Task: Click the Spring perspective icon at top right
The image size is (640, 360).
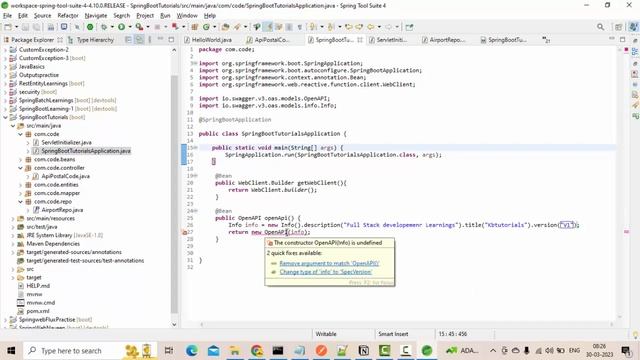Action: pyautogui.click(x=633, y=27)
